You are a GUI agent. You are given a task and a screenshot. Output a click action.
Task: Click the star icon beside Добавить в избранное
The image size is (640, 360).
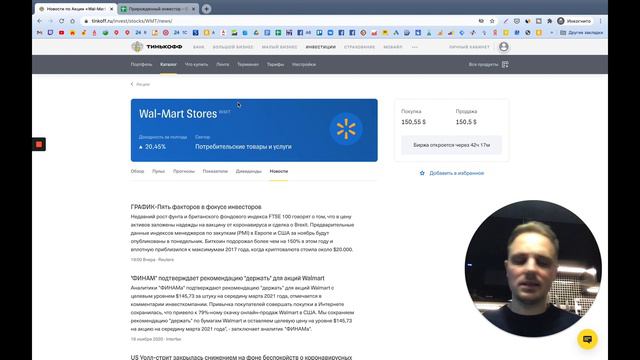click(x=422, y=173)
